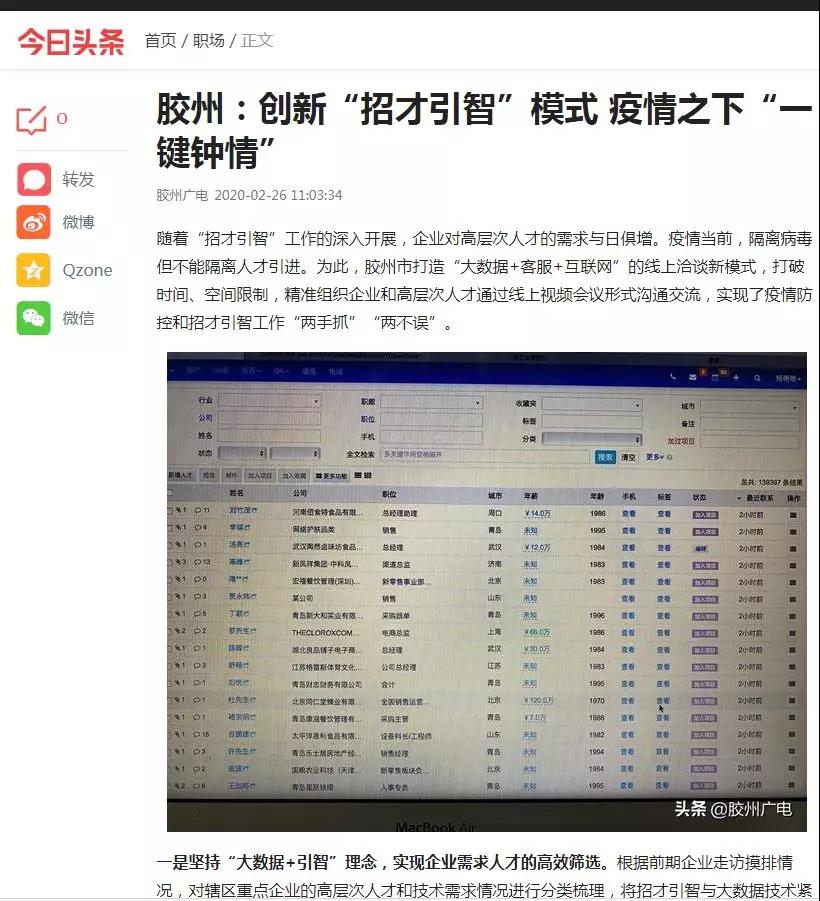Viewport: 820px width, 901px height.
Task: Click the 今日头条 logo
Action: (71, 41)
